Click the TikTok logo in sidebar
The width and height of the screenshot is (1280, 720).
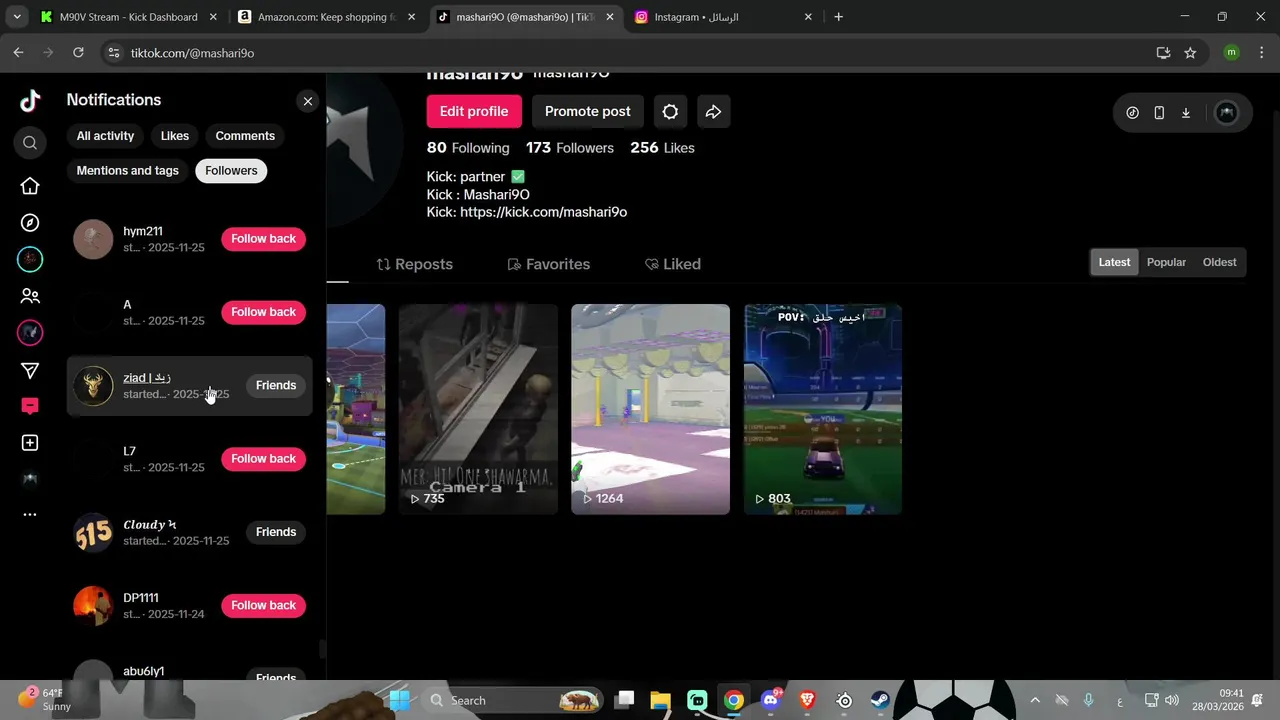[x=30, y=100]
